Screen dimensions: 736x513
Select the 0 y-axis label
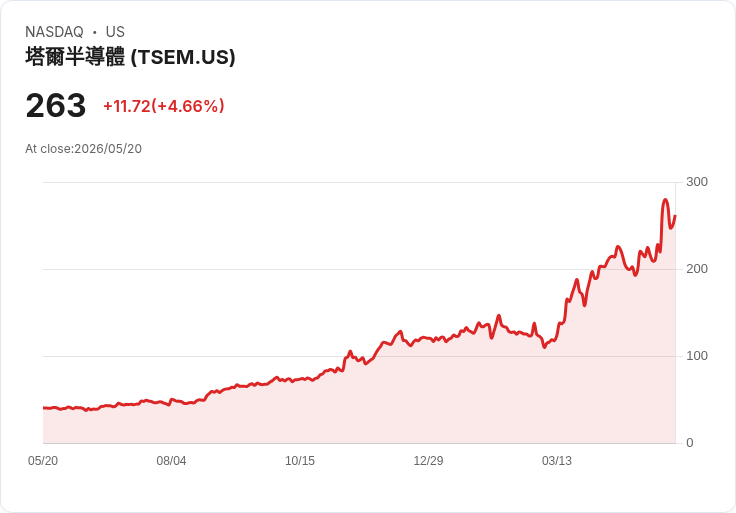point(690,443)
